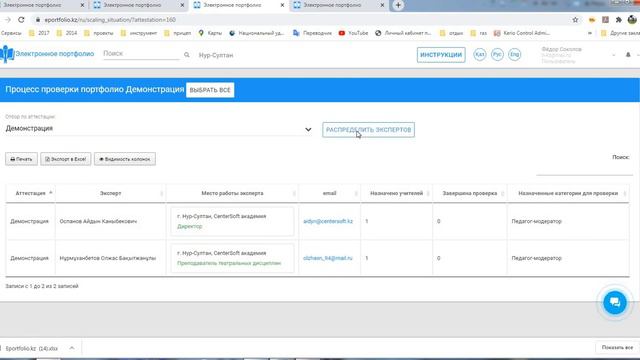Sort table by email column

coord(329,193)
